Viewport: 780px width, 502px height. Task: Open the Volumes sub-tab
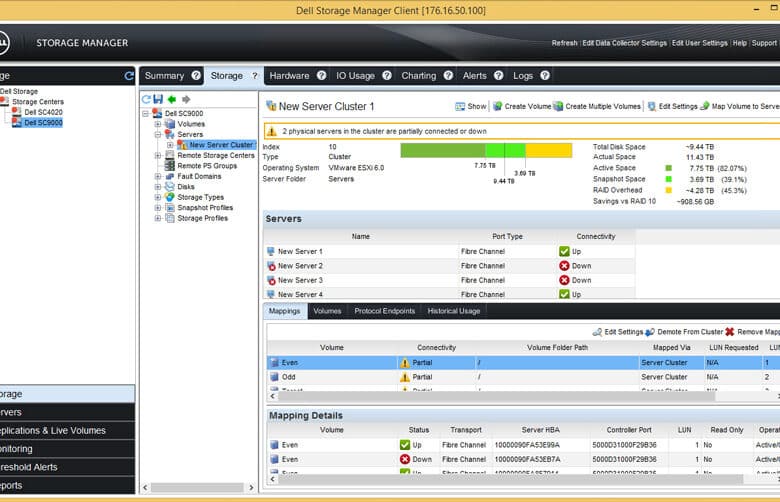pos(327,311)
